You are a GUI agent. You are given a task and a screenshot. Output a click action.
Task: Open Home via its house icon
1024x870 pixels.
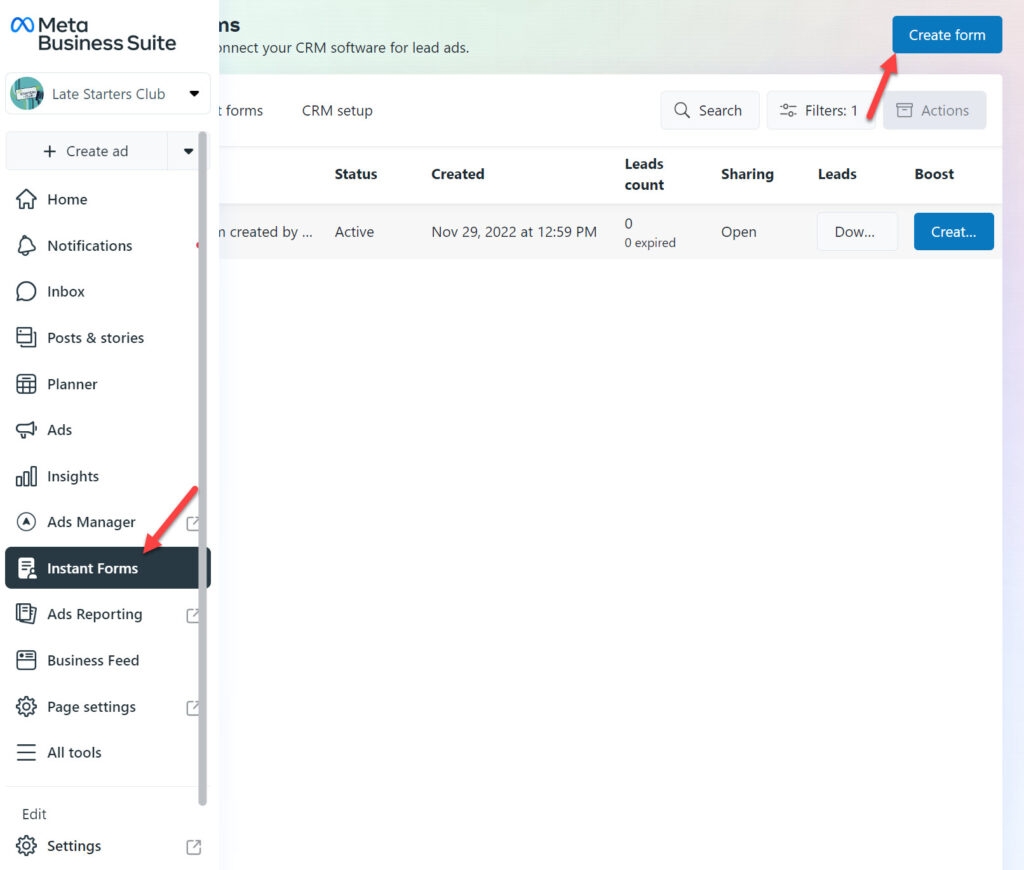[x=26, y=199]
